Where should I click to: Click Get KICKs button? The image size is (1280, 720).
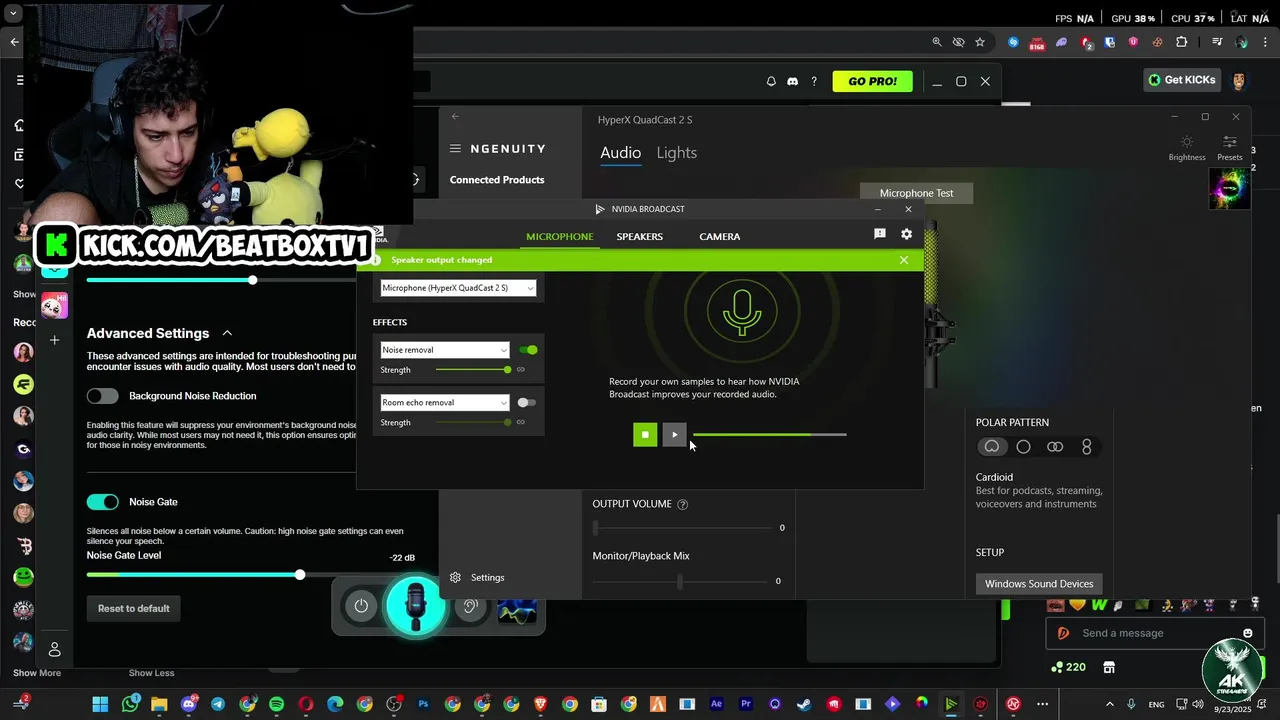coord(1182,80)
